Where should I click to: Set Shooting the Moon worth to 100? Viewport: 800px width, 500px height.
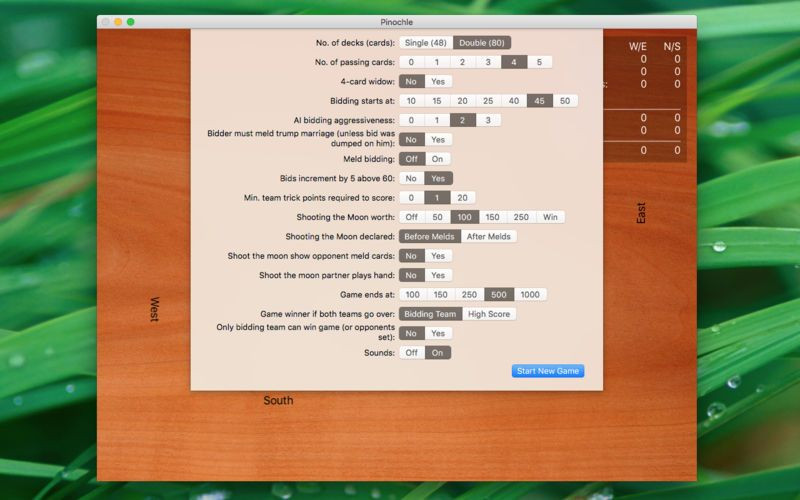pos(464,217)
